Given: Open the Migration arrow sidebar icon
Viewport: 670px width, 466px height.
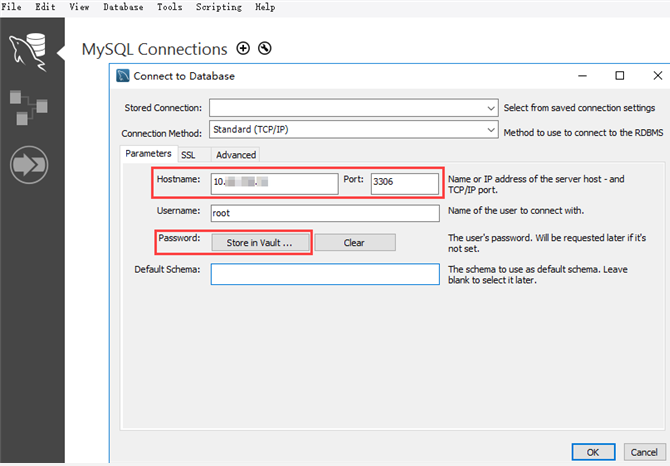Looking at the screenshot, I should pyautogui.click(x=29, y=165).
